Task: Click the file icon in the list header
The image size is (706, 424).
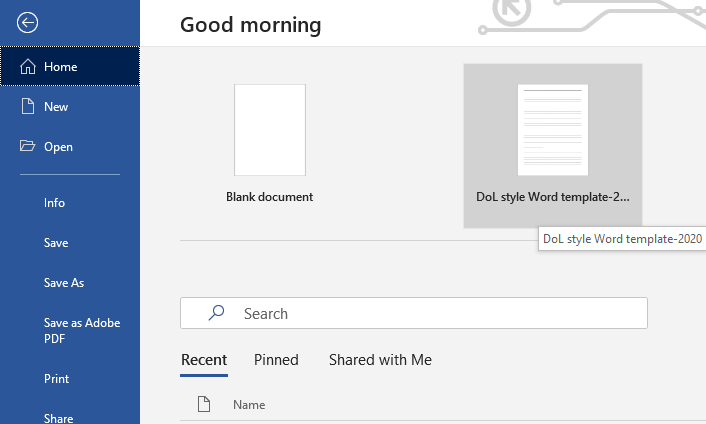Action: [x=204, y=404]
